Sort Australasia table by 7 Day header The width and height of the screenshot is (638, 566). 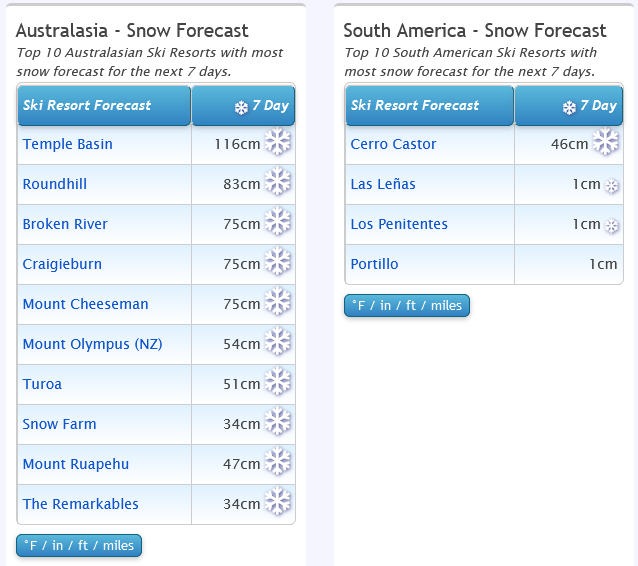(x=243, y=105)
